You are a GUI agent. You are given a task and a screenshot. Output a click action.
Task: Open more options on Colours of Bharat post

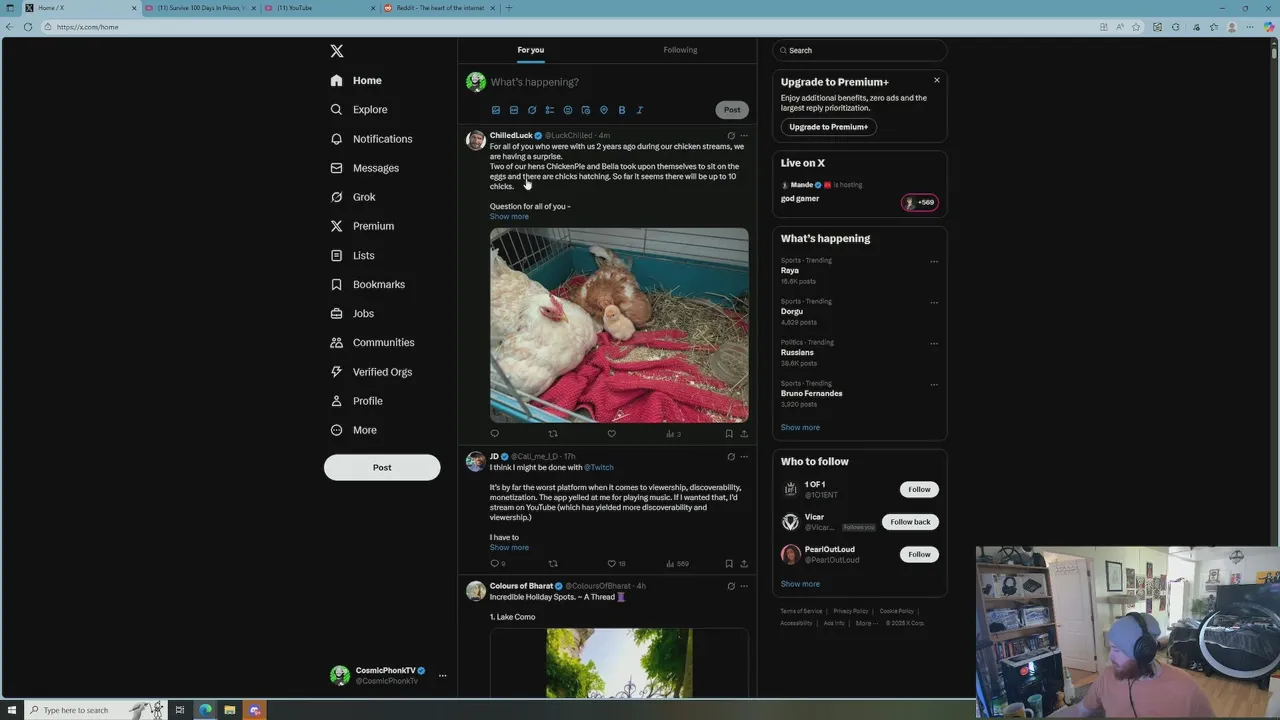(744, 586)
